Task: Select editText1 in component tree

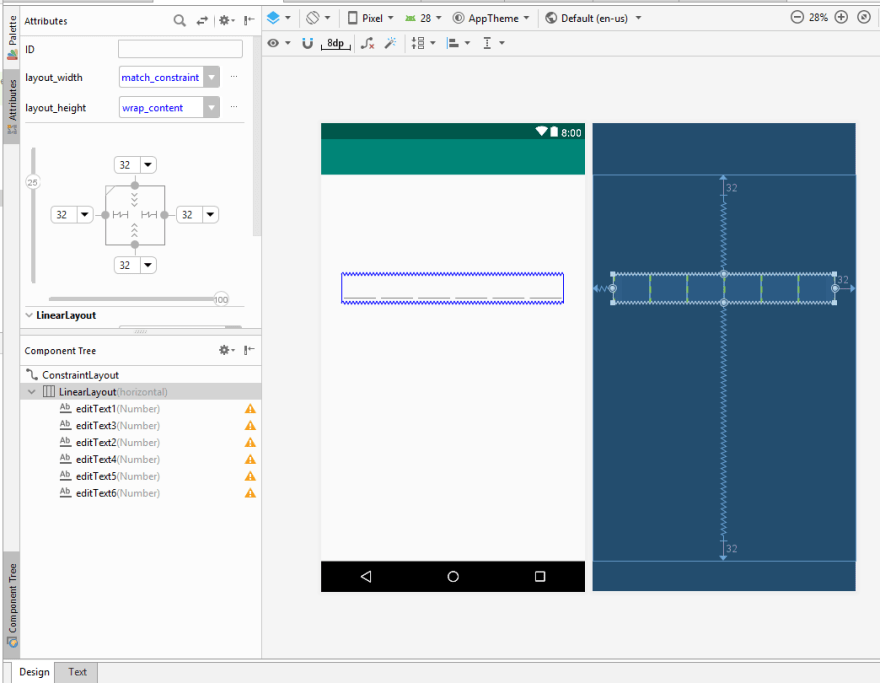Action: coord(109,409)
